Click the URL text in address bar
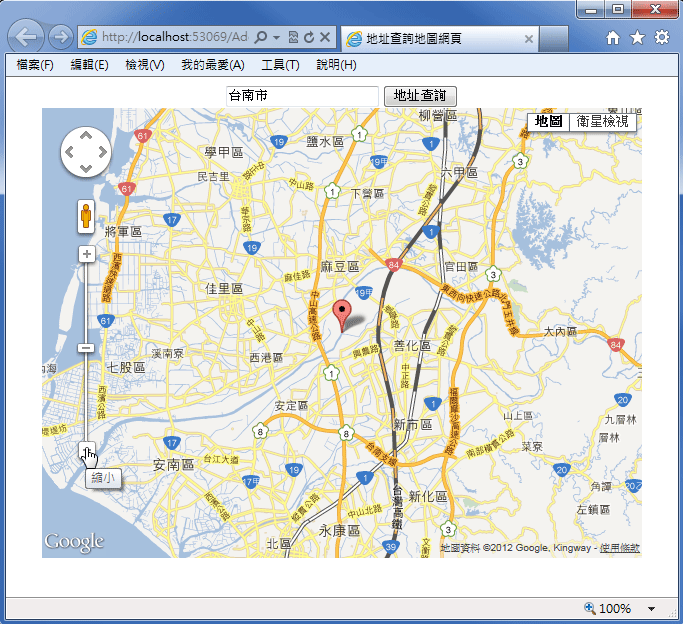The image size is (683, 624). click(x=175, y=37)
